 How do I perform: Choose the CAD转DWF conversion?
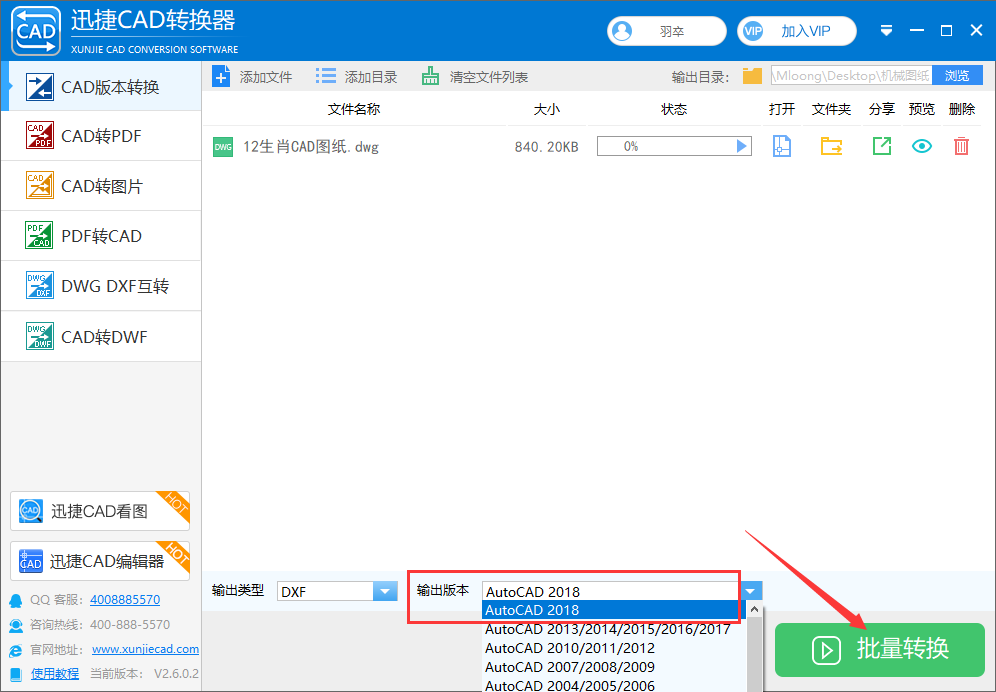click(102, 336)
